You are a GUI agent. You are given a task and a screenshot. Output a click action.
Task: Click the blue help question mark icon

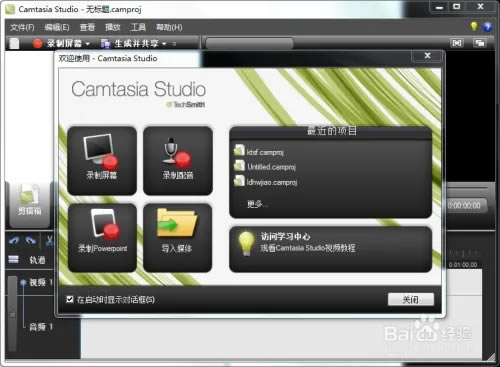[487, 27]
